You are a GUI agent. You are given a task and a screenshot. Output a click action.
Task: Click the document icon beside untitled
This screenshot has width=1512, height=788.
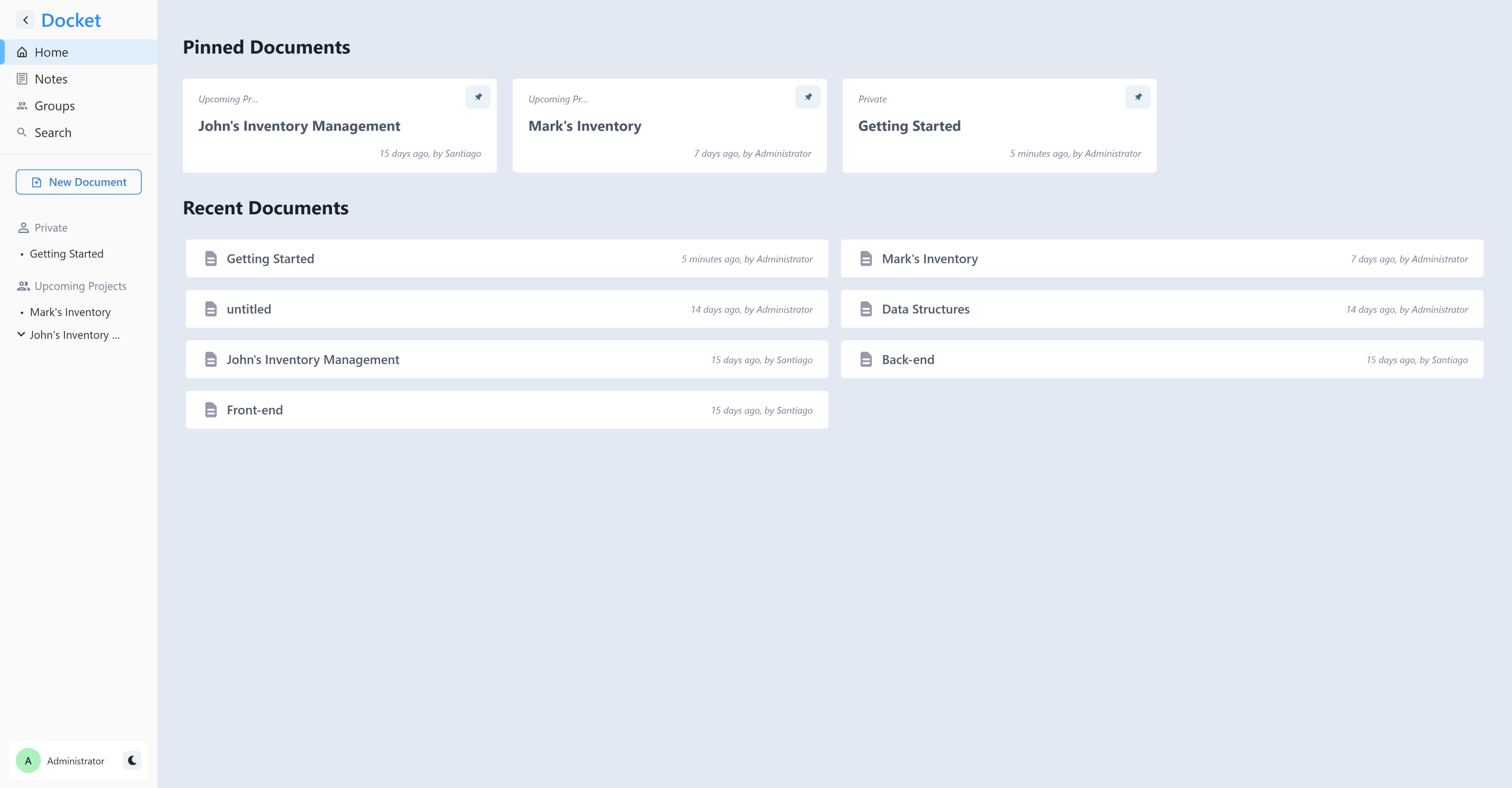pos(211,309)
